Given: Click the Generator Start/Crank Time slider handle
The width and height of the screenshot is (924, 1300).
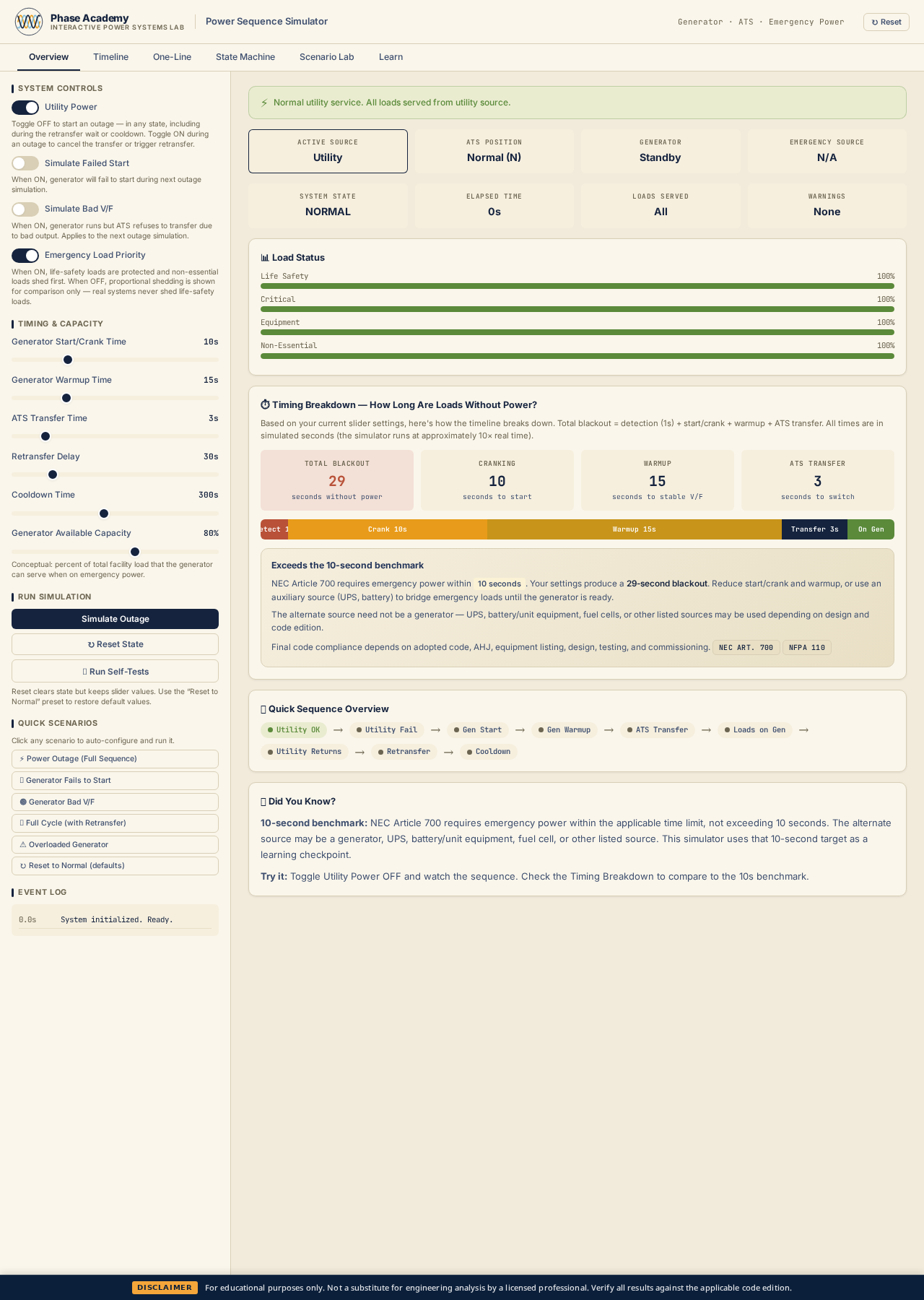Looking at the screenshot, I should [68, 360].
